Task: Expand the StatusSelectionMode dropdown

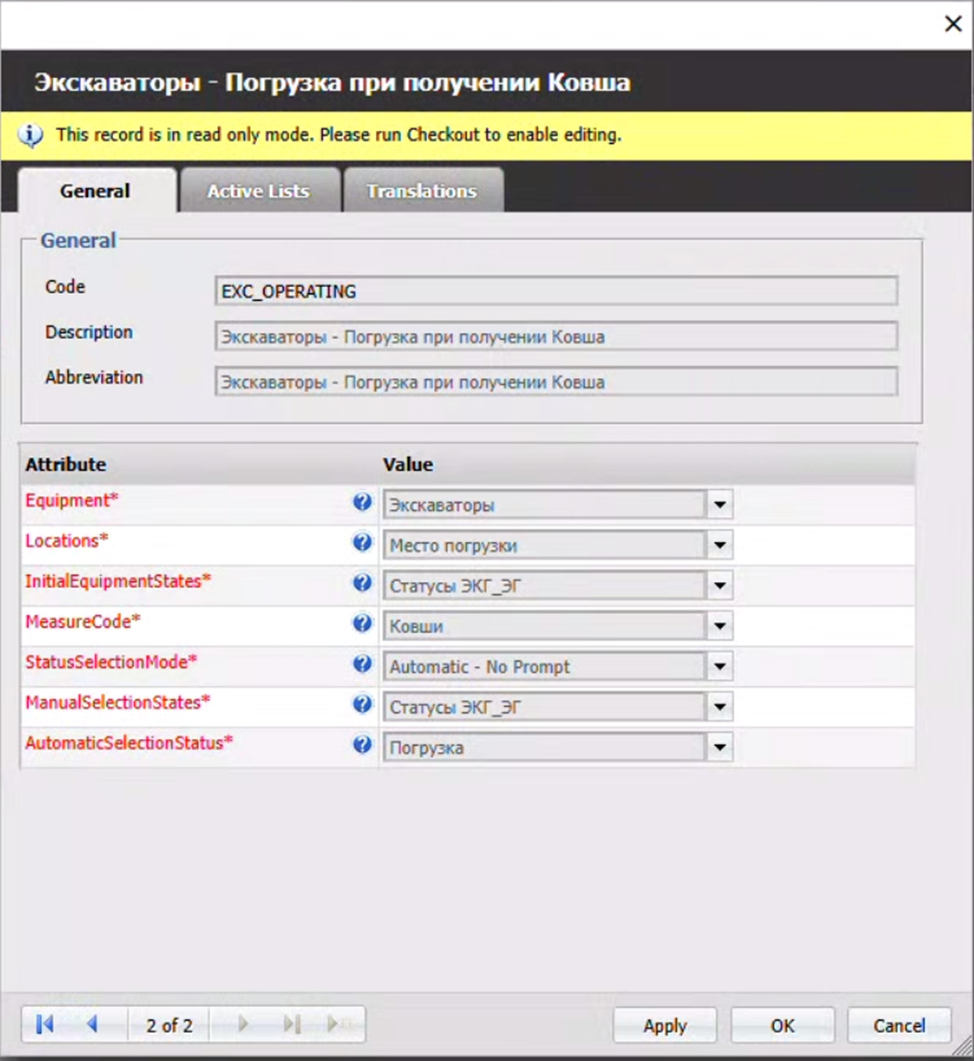Action: pos(720,666)
